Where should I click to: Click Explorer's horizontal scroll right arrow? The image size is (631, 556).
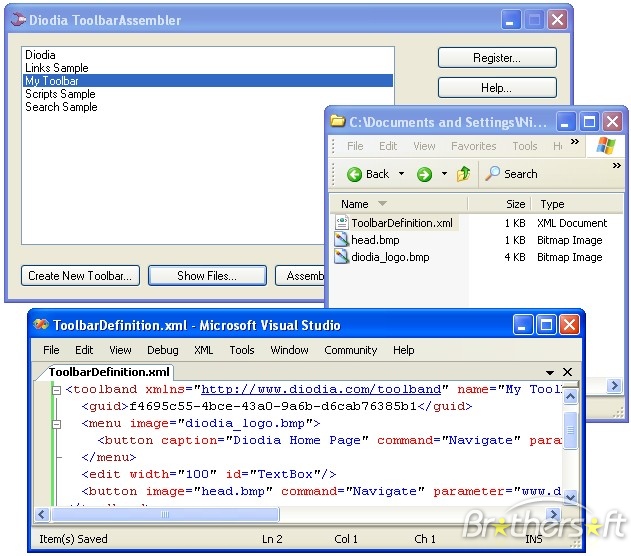point(614,386)
